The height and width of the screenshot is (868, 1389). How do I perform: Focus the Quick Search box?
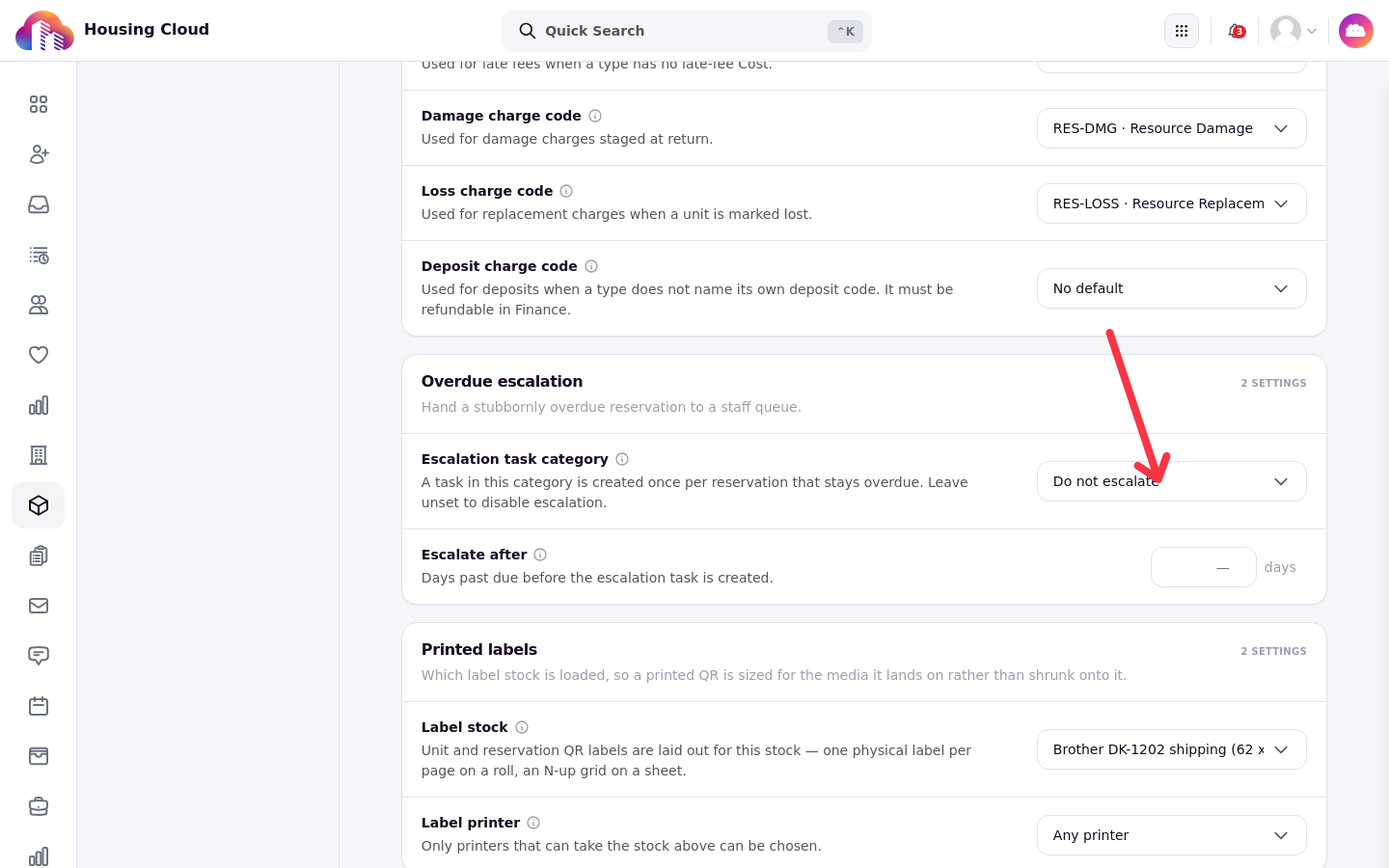click(x=687, y=31)
